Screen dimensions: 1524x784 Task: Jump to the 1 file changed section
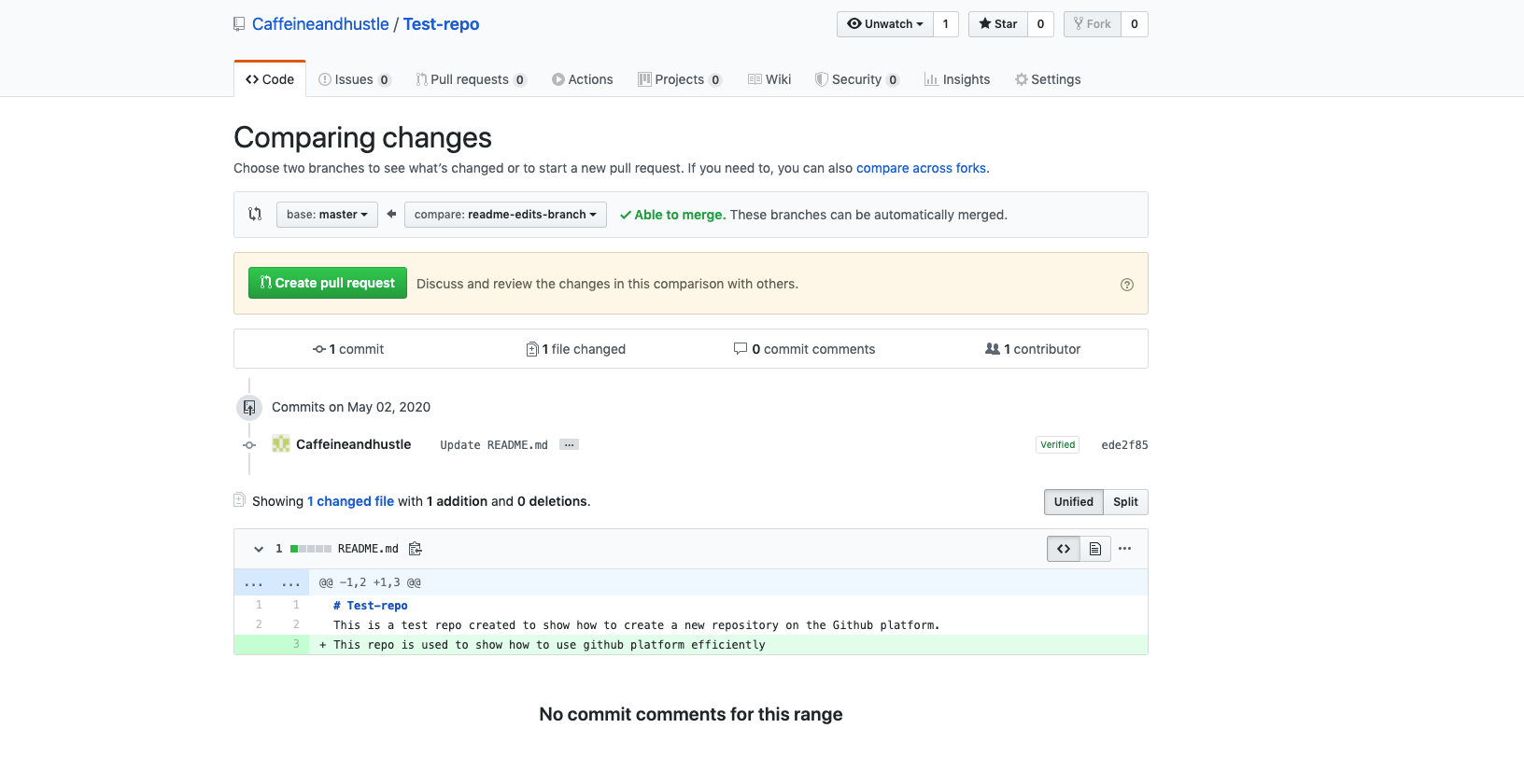(x=576, y=349)
